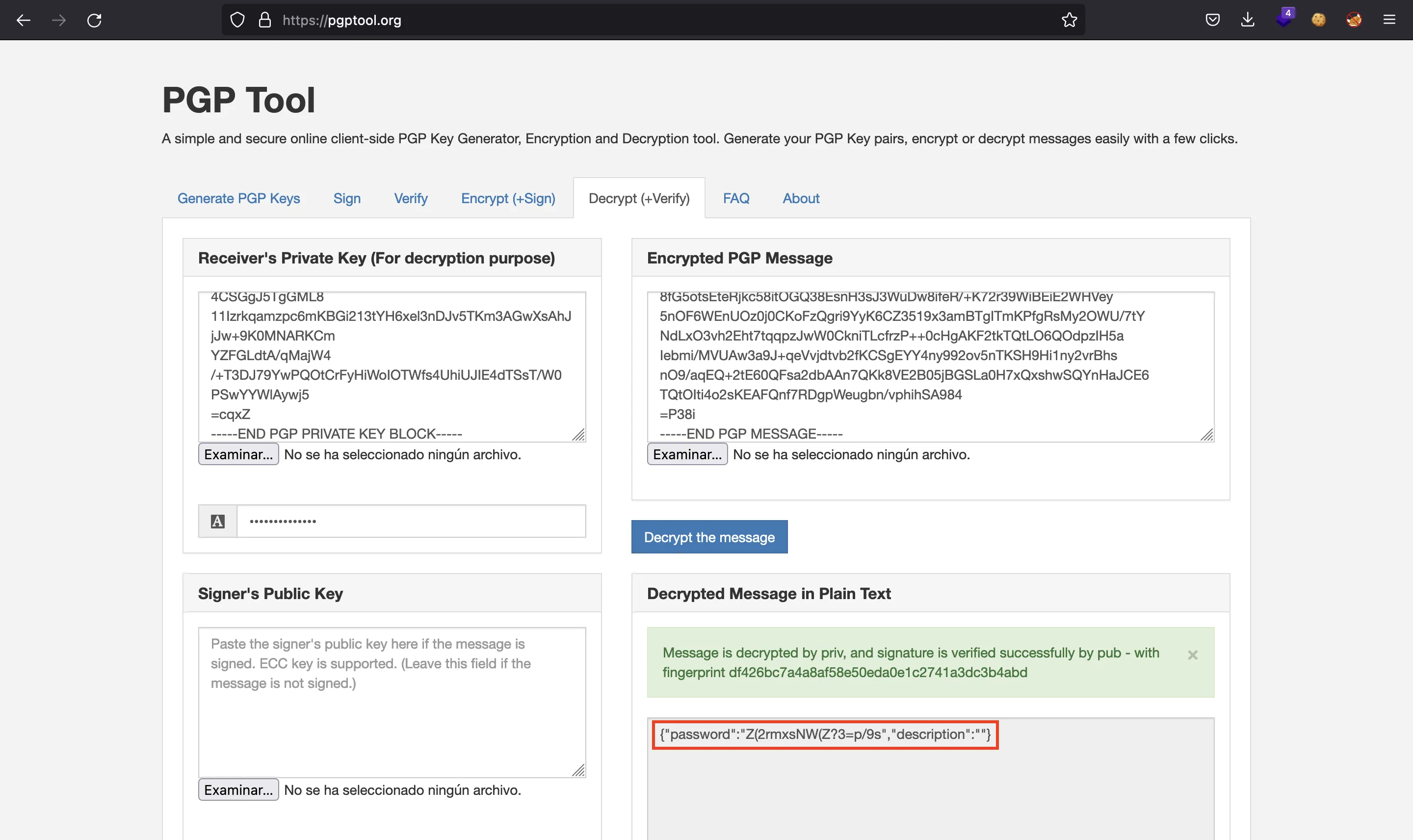
Task: Bookmark this page with the star icon
Action: point(1069,21)
